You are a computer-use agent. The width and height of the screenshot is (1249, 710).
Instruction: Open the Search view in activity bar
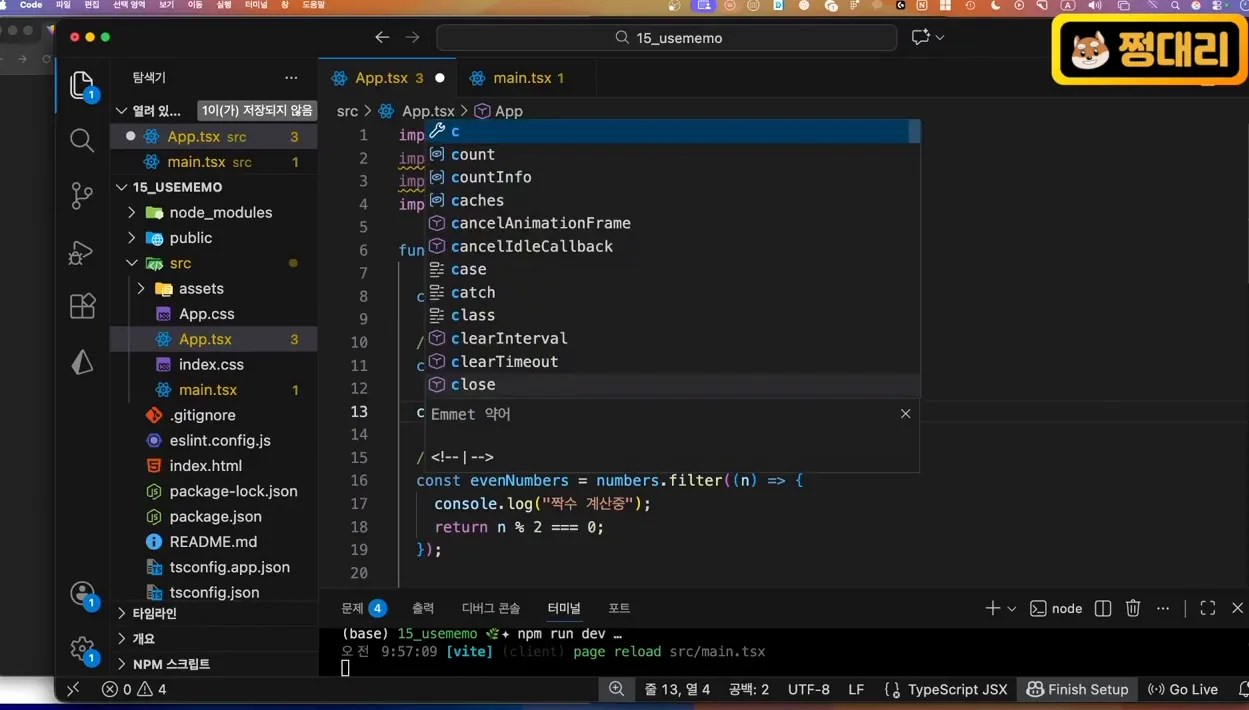(82, 140)
